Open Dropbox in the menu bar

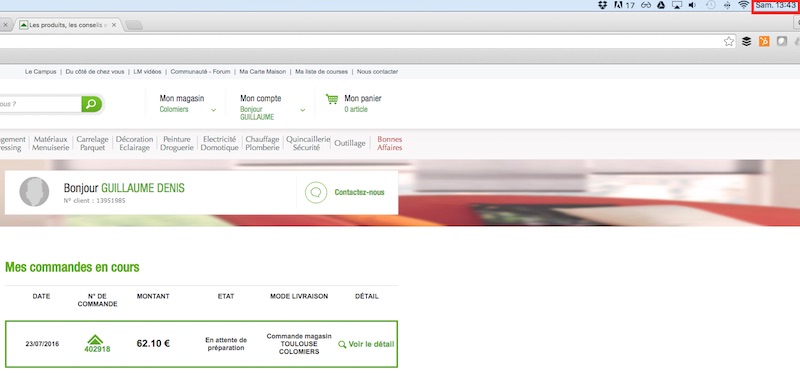click(x=603, y=5)
